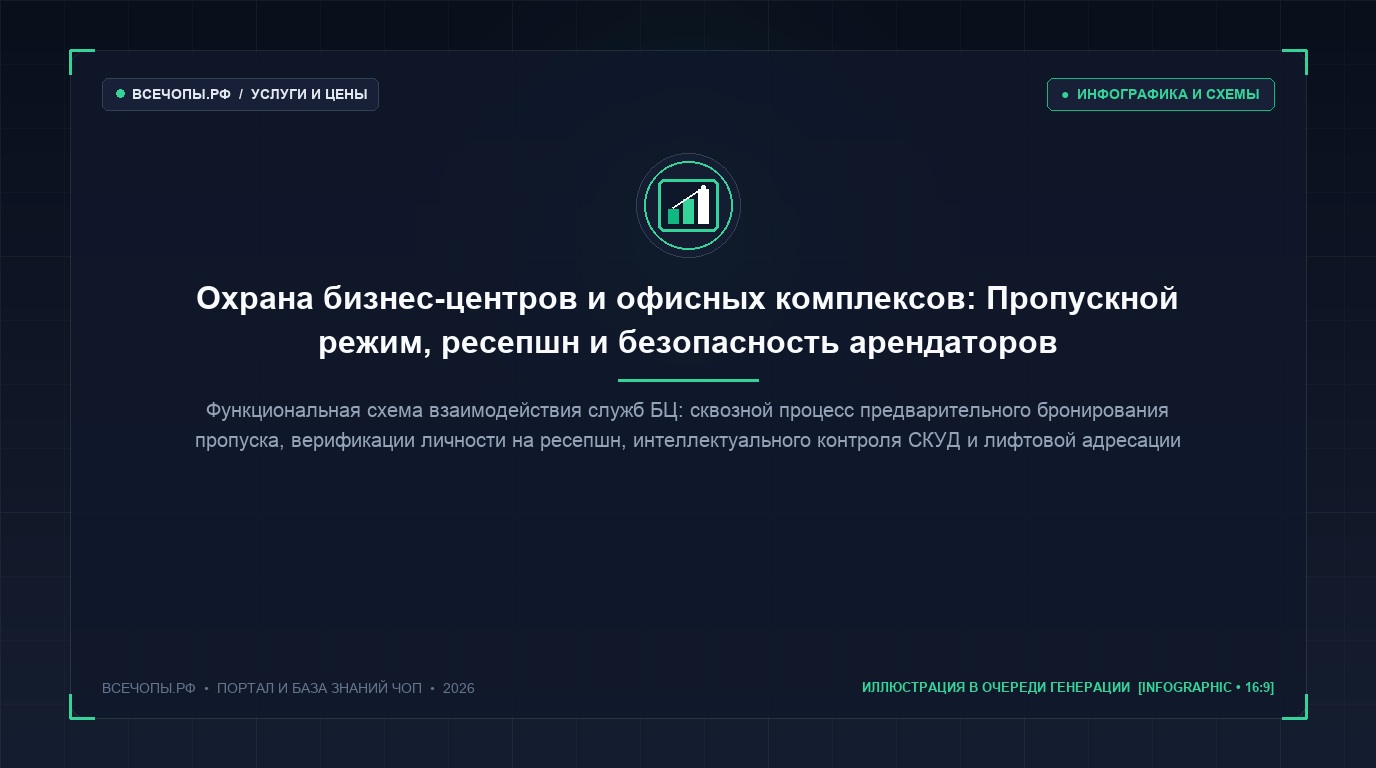Click the ИЛЛЮСТРАЦИЯ В ОЧЕРЕДИ ГЕНЕРАЦИИ status text
This screenshot has width=1376, height=768.
click(x=1068, y=687)
